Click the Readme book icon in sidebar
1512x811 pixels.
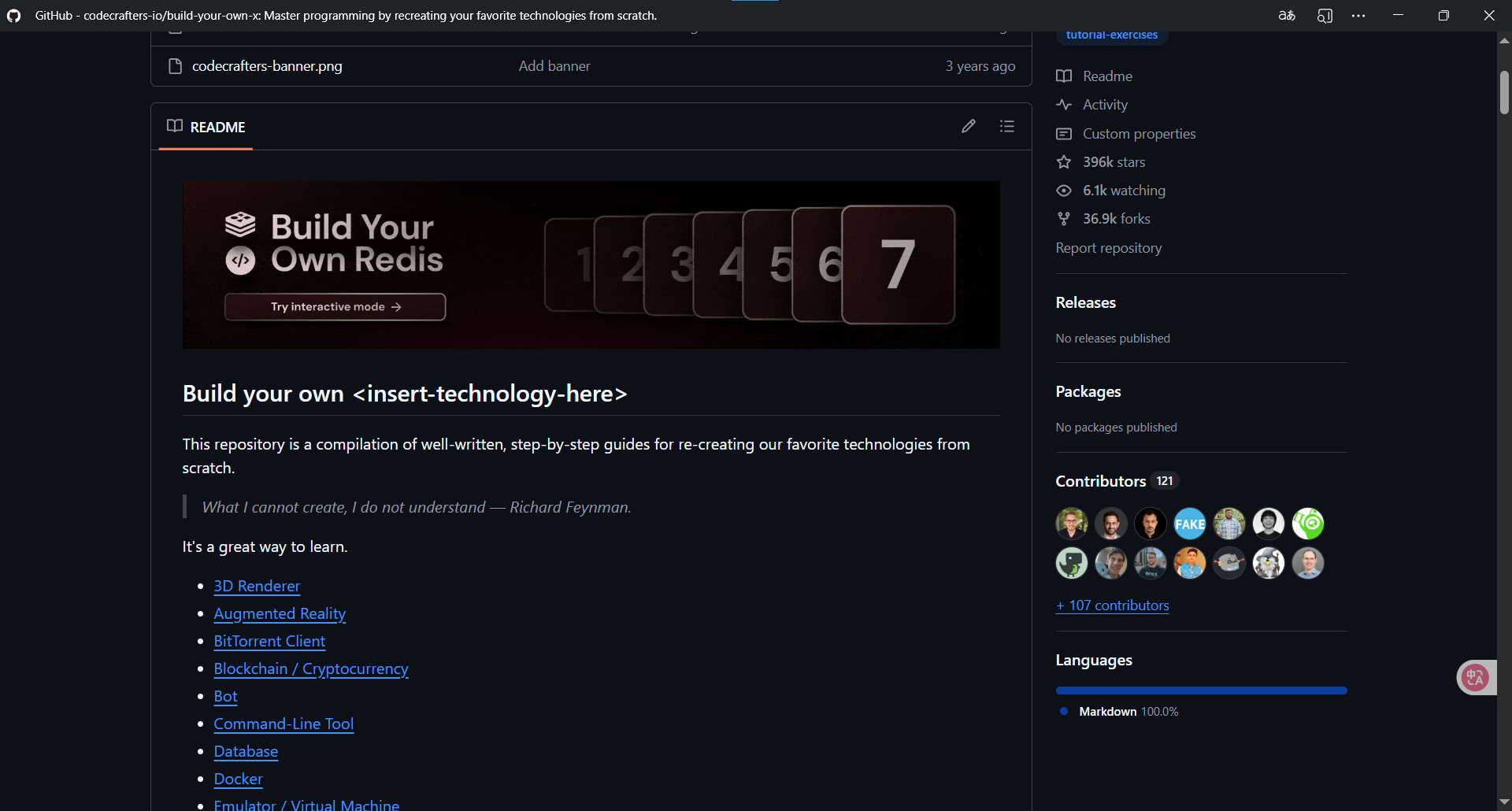click(1064, 76)
